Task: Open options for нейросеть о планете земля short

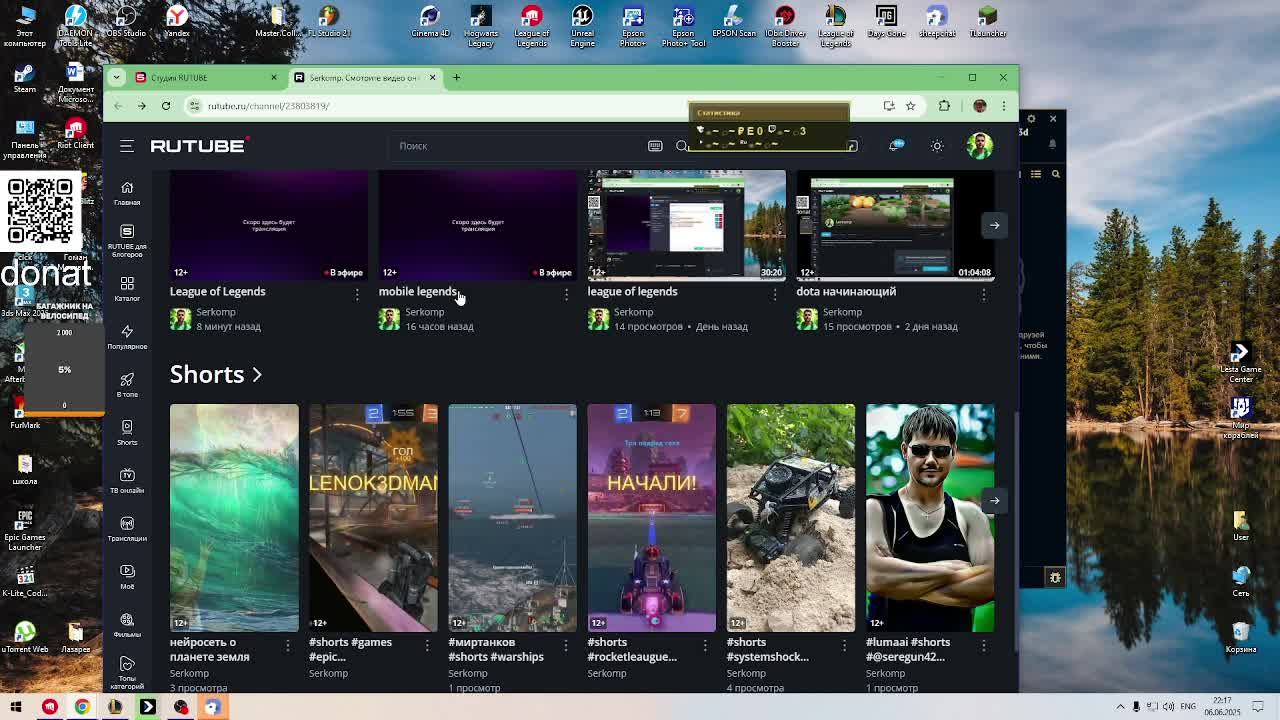Action: (x=288, y=645)
